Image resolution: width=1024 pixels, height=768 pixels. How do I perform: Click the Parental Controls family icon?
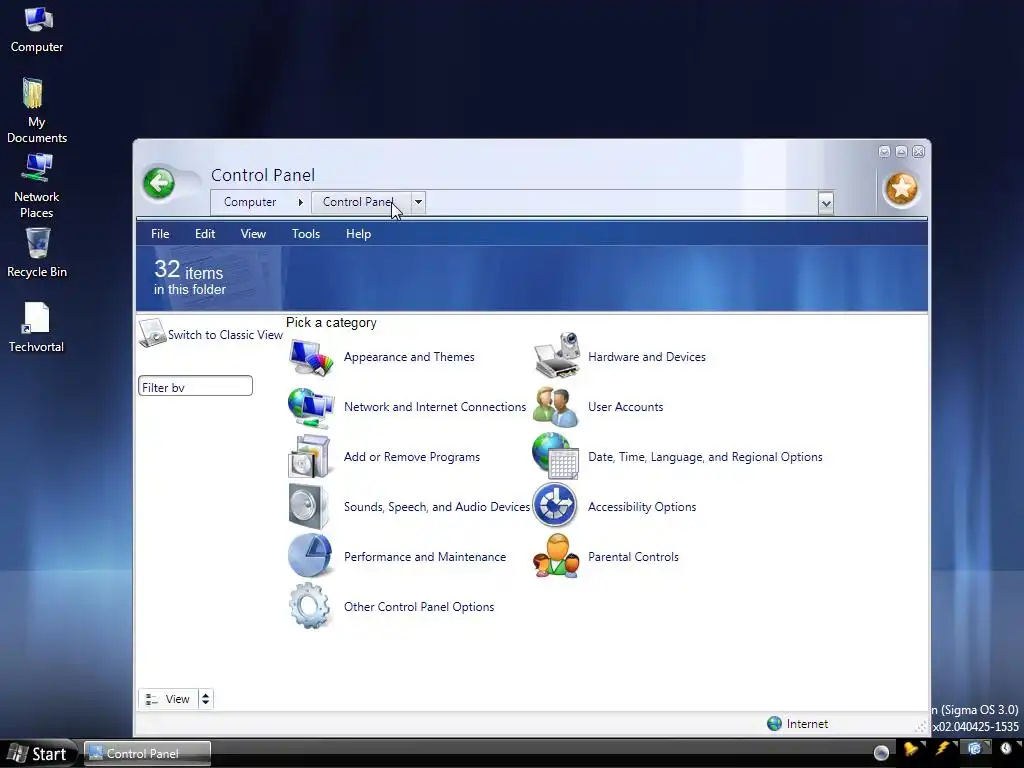tap(556, 556)
